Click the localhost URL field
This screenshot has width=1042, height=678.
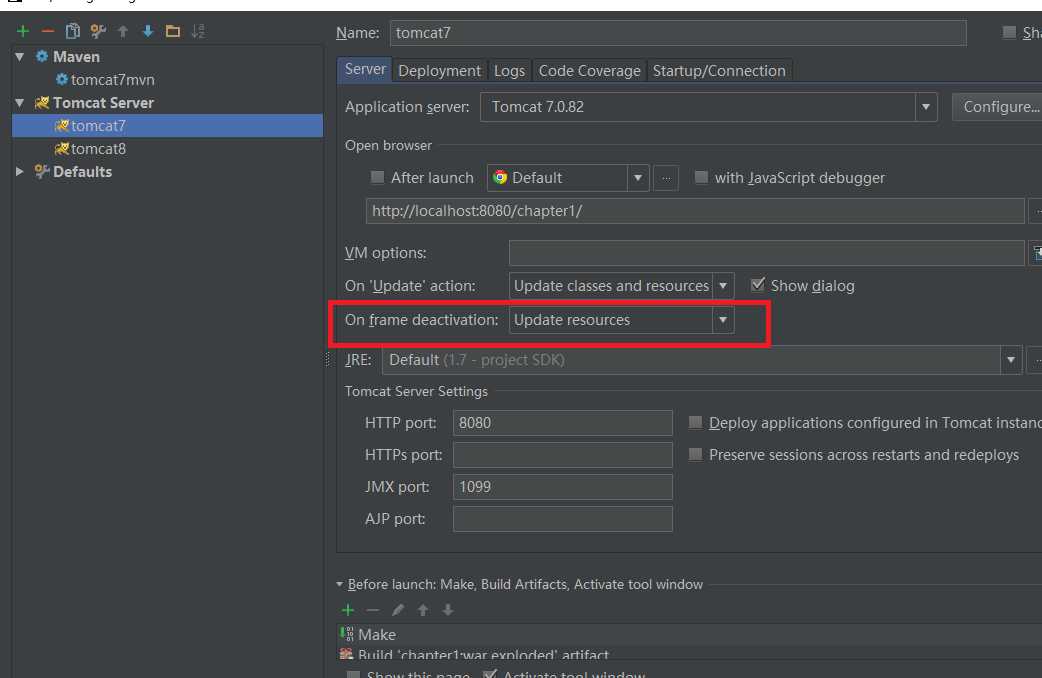(694, 211)
